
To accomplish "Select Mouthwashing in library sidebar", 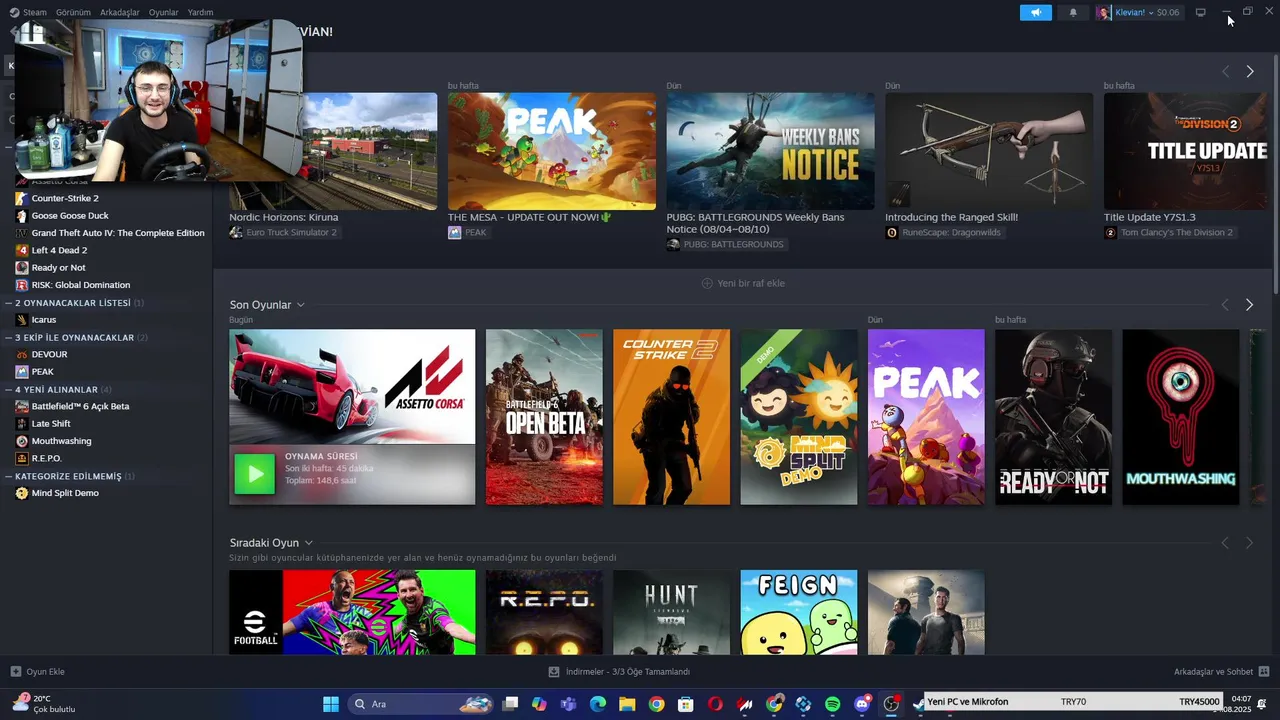I will 61,441.
